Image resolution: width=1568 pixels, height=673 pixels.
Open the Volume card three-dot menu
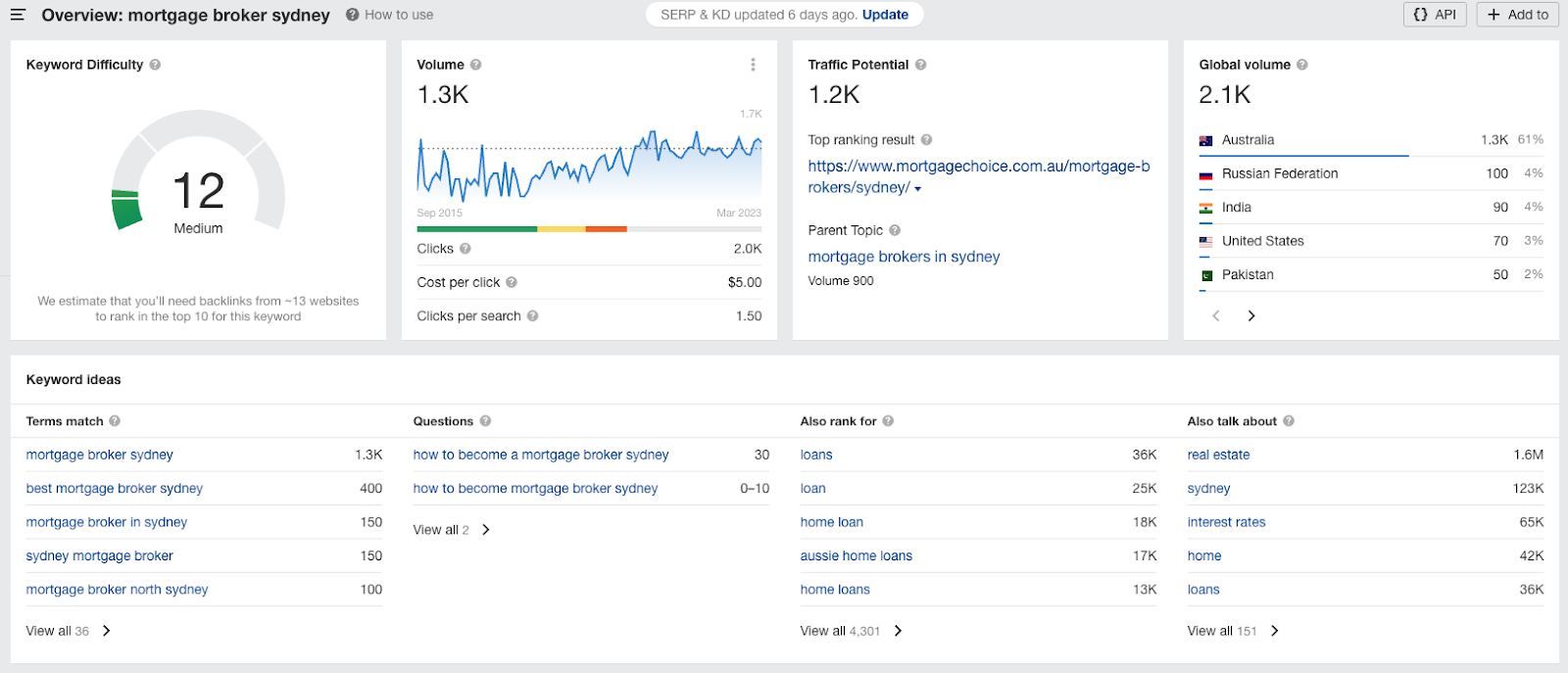tap(753, 65)
